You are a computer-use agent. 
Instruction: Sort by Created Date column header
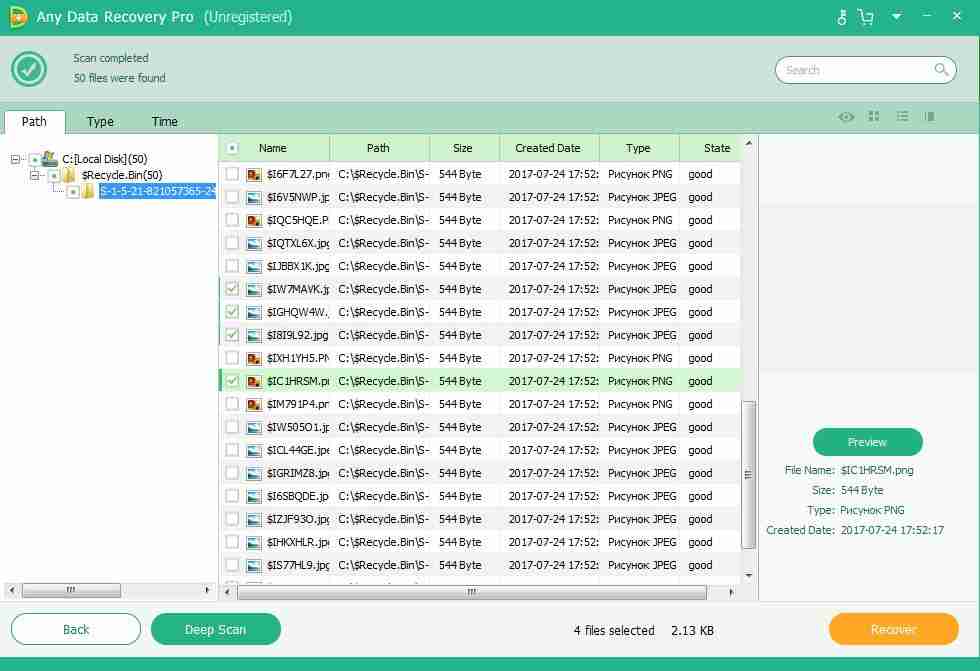pyautogui.click(x=548, y=148)
